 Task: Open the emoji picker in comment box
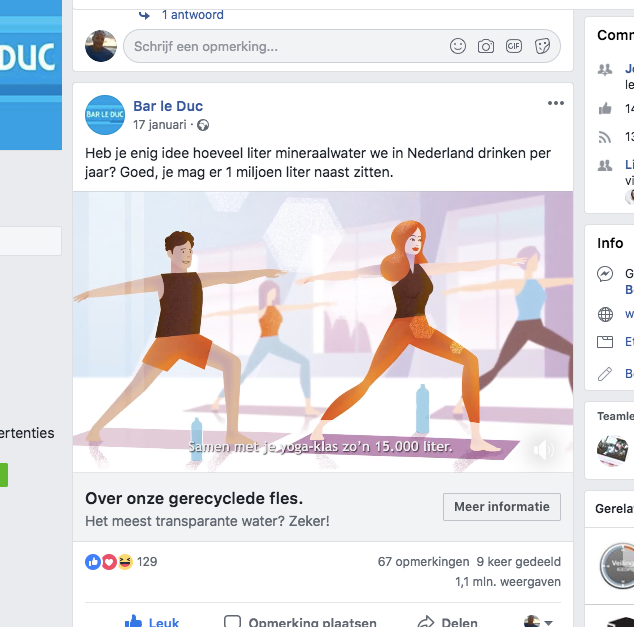(458, 46)
